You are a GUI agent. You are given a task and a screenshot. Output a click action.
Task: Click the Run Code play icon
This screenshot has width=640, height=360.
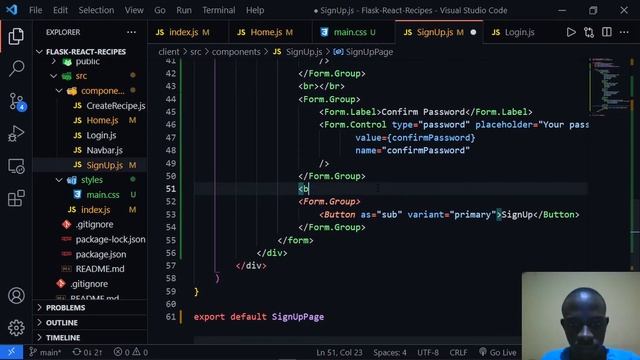point(571,32)
